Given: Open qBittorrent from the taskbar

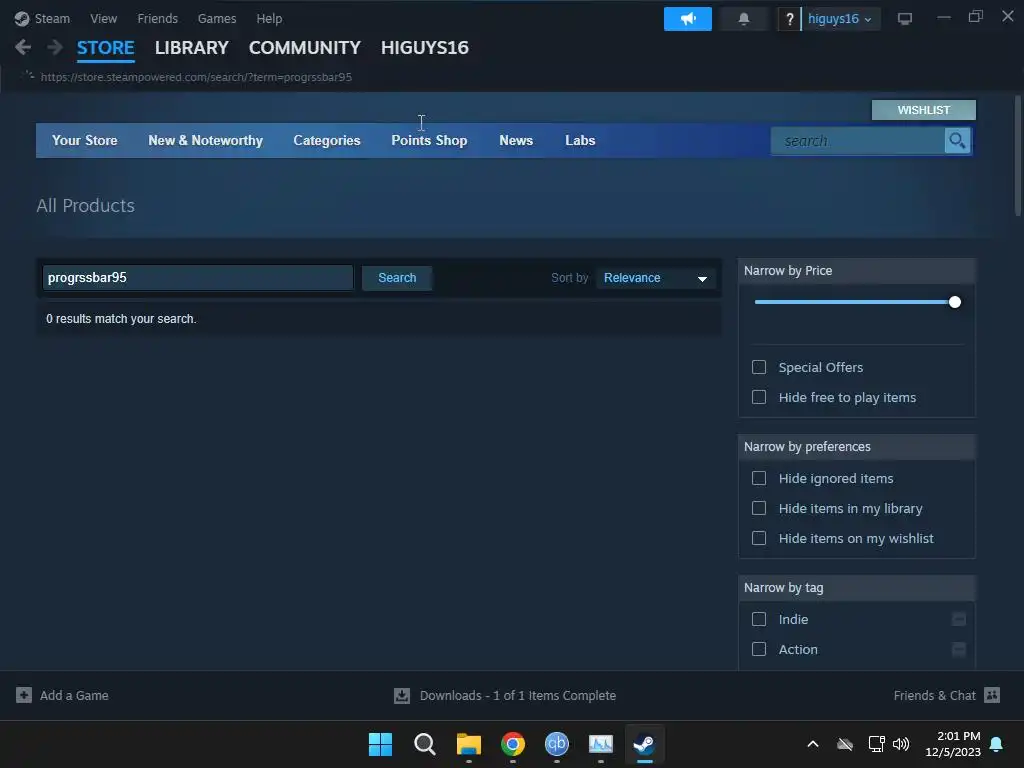Looking at the screenshot, I should tap(556, 744).
